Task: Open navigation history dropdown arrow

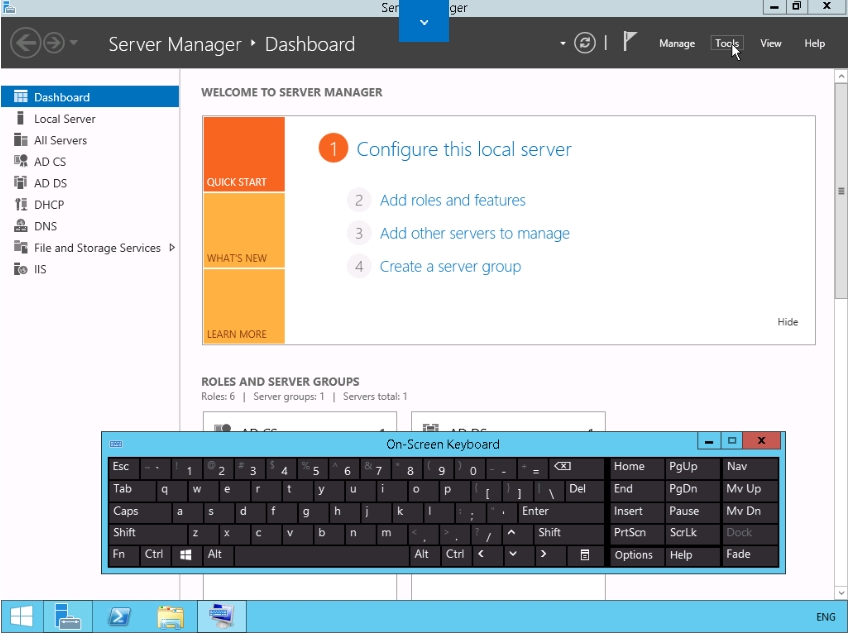Action: tap(74, 42)
